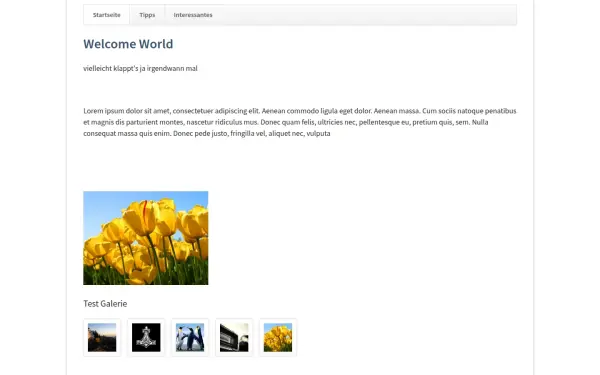The height and width of the screenshot is (375, 600).
Task: Click the Test Galerie title text
Action: pos(105,303)
